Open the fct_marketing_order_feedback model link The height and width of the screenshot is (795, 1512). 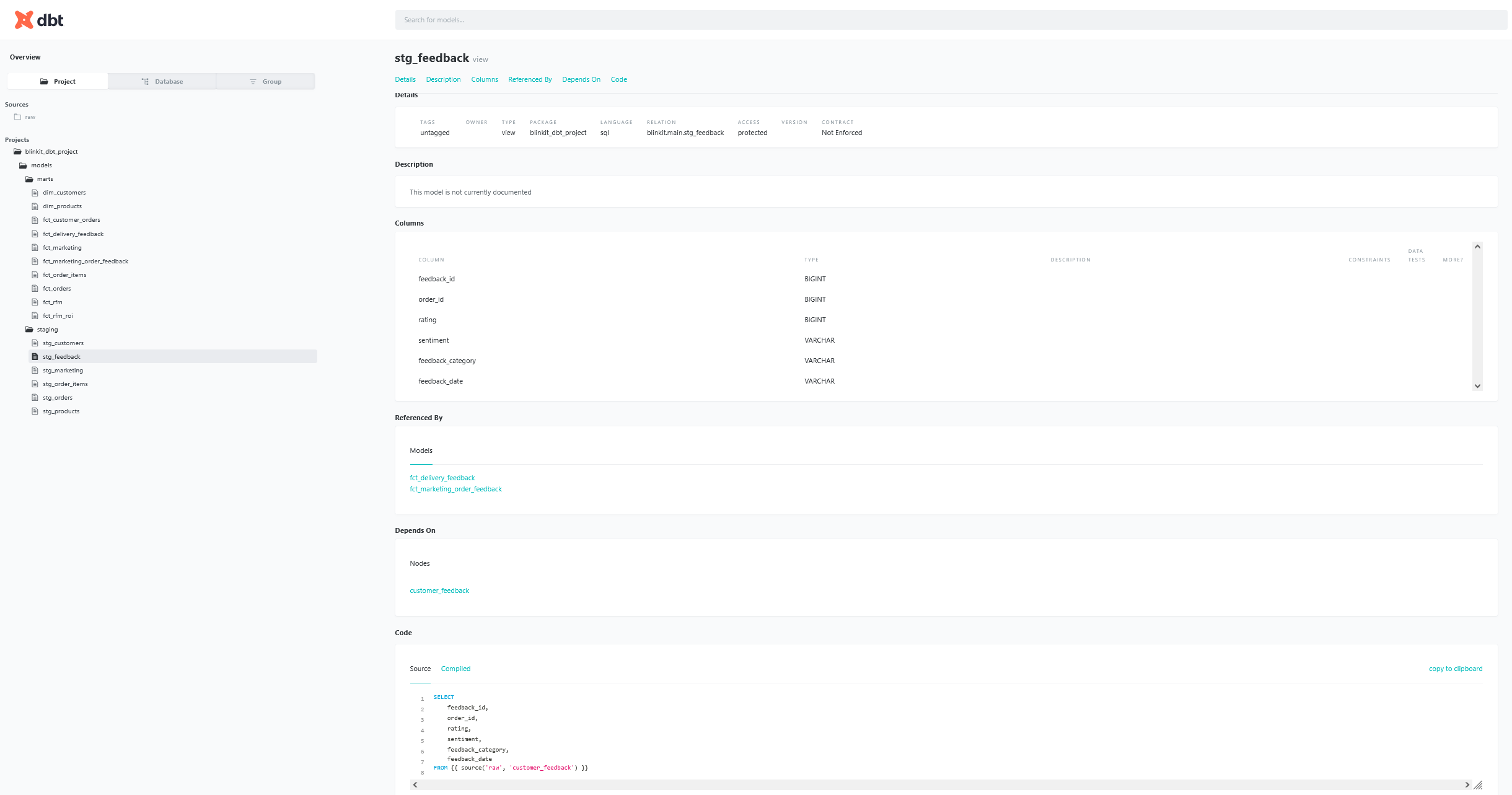[455, 489]
